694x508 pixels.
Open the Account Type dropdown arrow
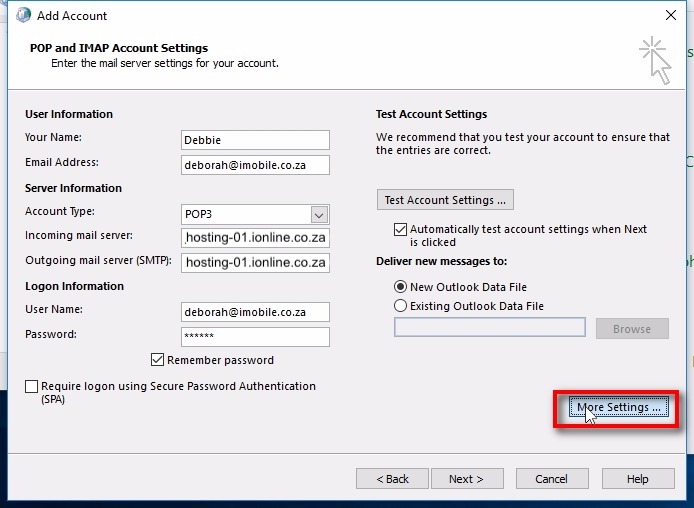click(x=319, y=215)
